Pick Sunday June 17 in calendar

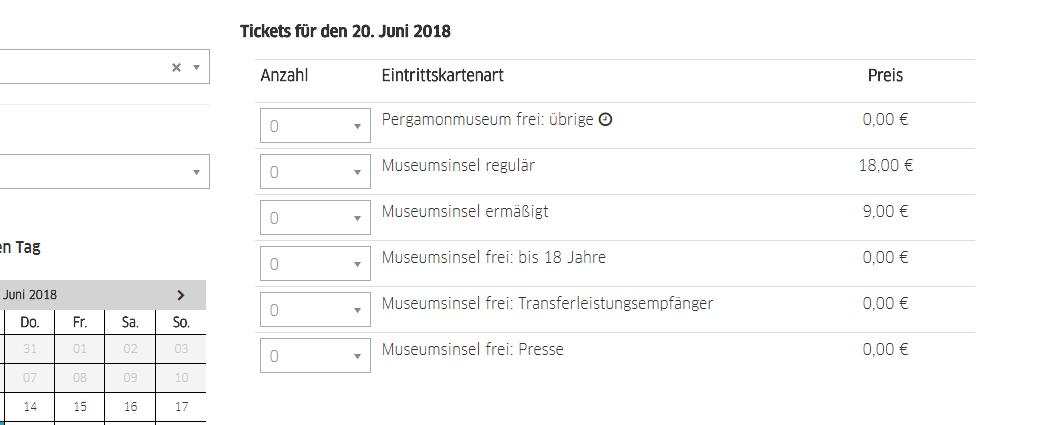[x=181, y=406]
